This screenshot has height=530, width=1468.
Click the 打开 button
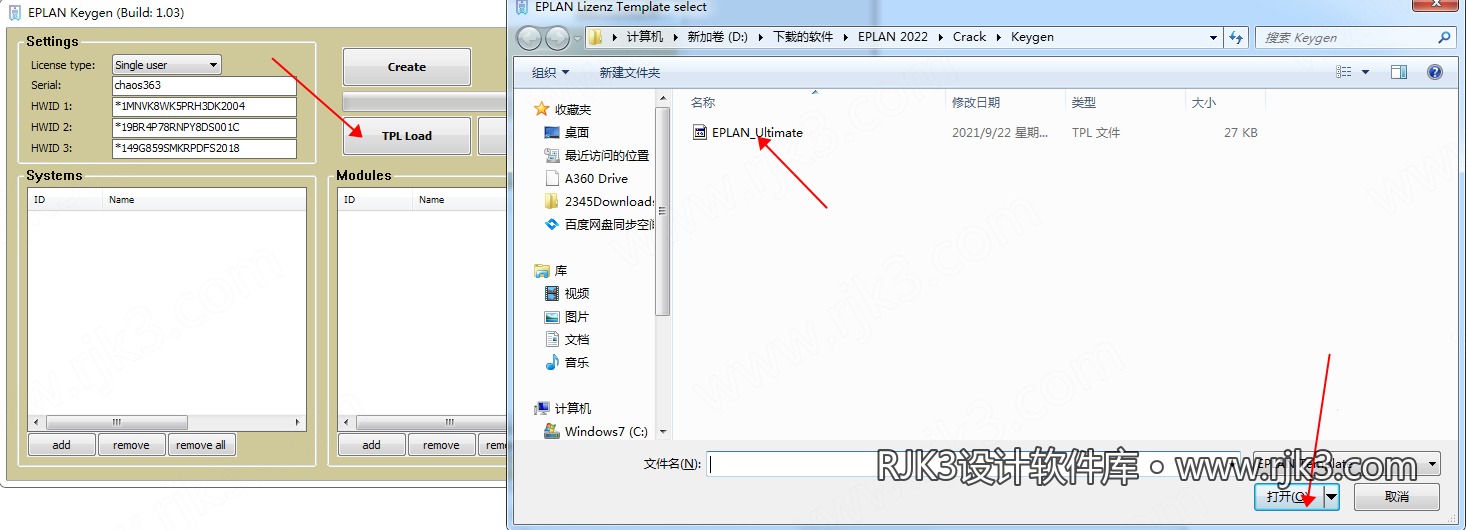(x=1288, y=496)
